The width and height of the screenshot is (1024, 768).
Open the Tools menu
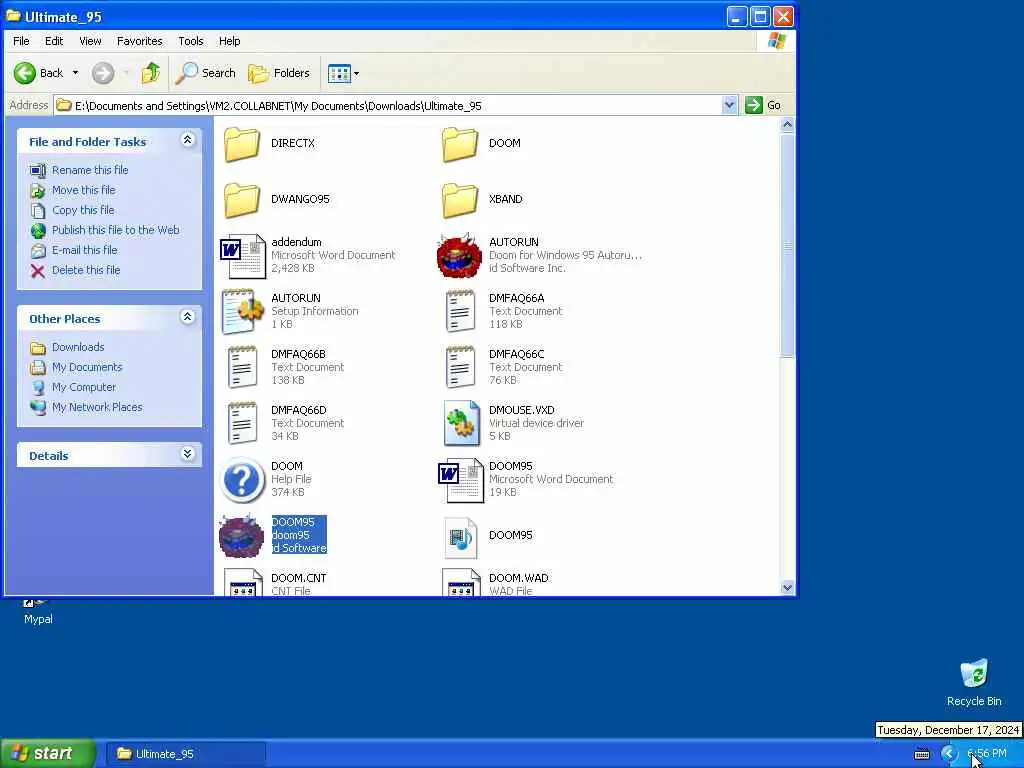[191, 41]
